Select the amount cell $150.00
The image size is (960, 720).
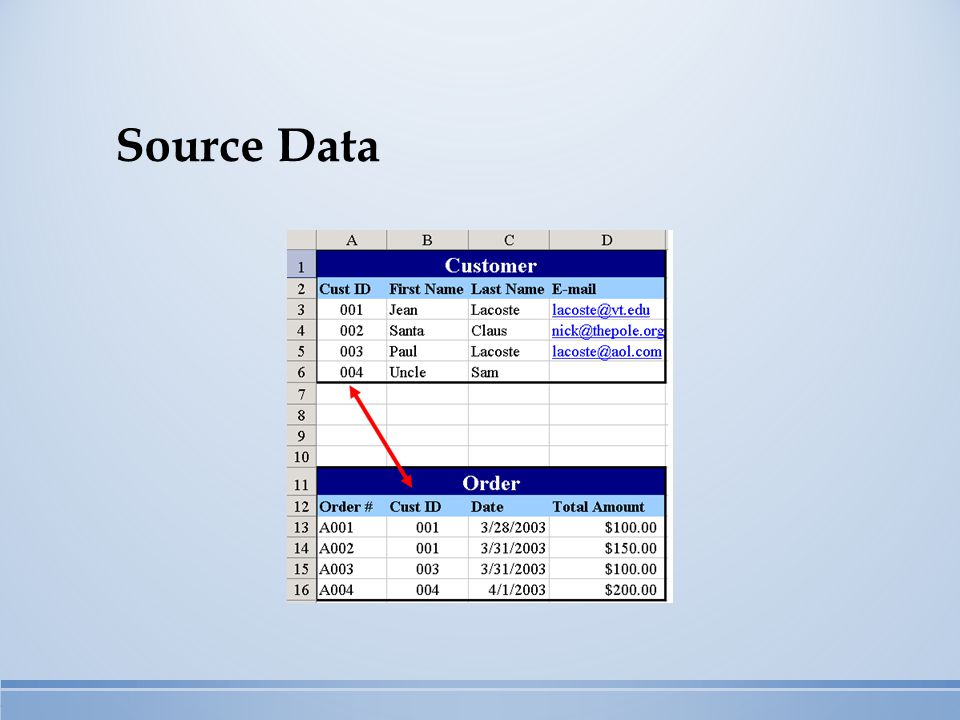click(607, 548)
